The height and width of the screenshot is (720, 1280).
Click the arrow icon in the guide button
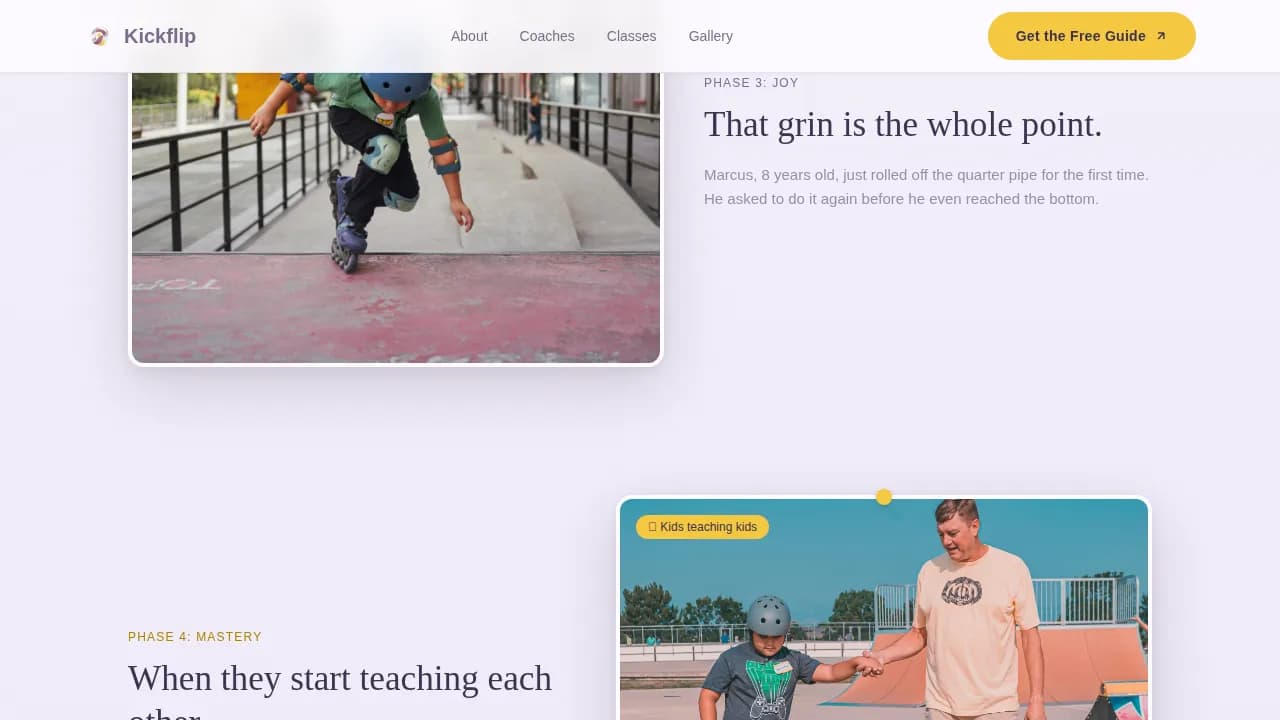point(1161,36)
